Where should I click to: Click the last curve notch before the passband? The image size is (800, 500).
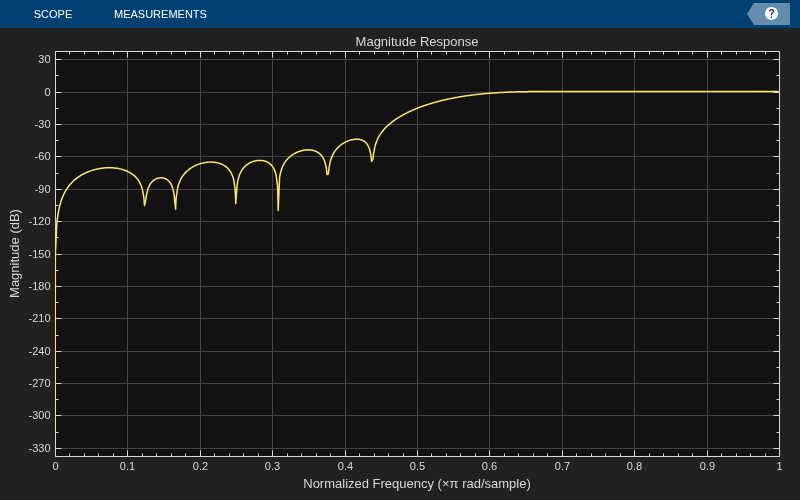click(x=372, y=159)
